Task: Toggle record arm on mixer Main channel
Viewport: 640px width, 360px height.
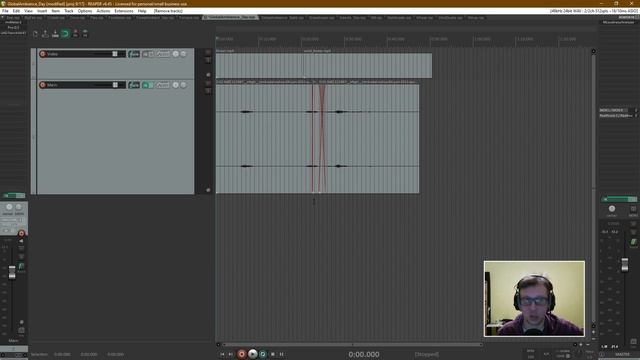Action: (21, 233)
